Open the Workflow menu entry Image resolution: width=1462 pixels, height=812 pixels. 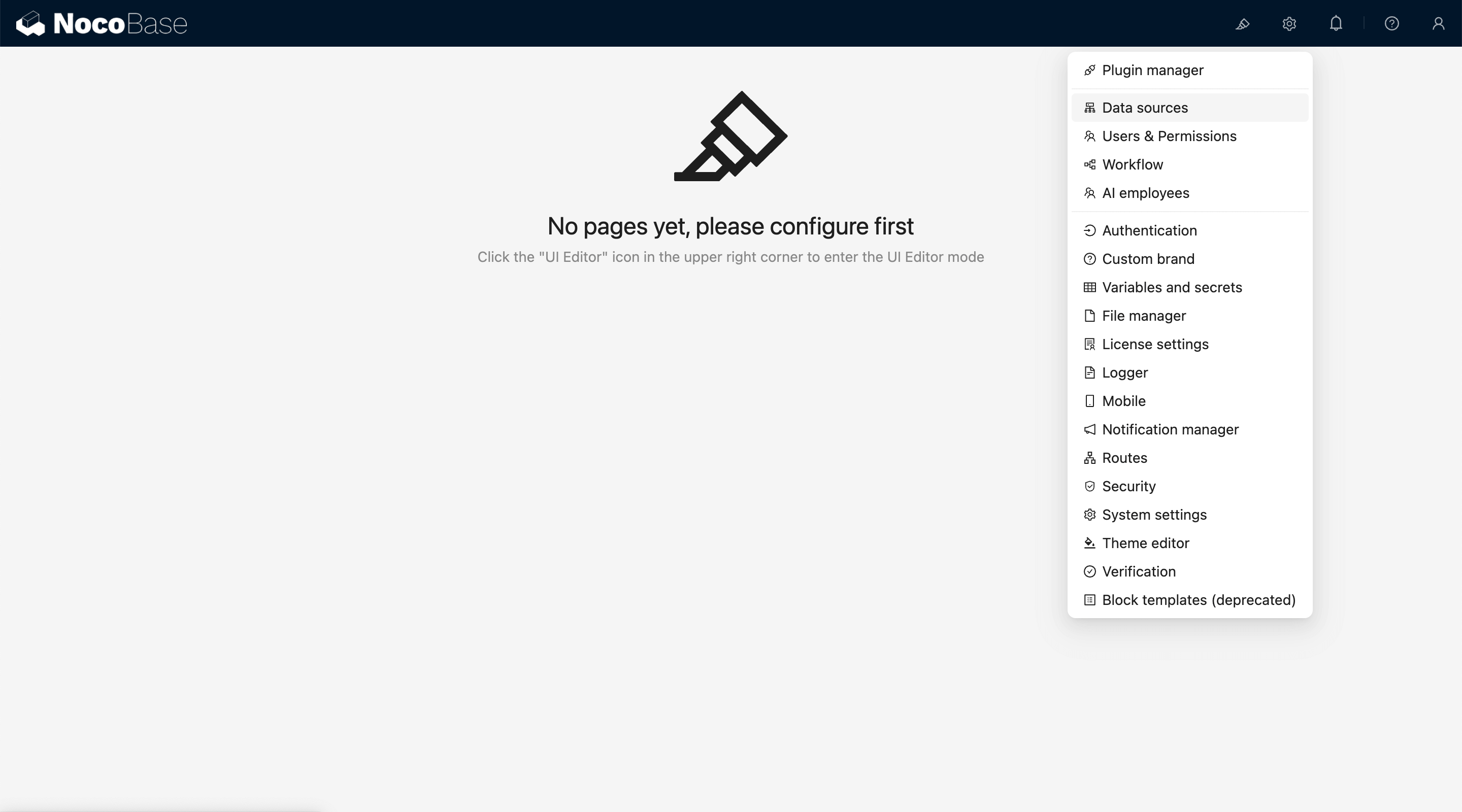click(1132, 164)
